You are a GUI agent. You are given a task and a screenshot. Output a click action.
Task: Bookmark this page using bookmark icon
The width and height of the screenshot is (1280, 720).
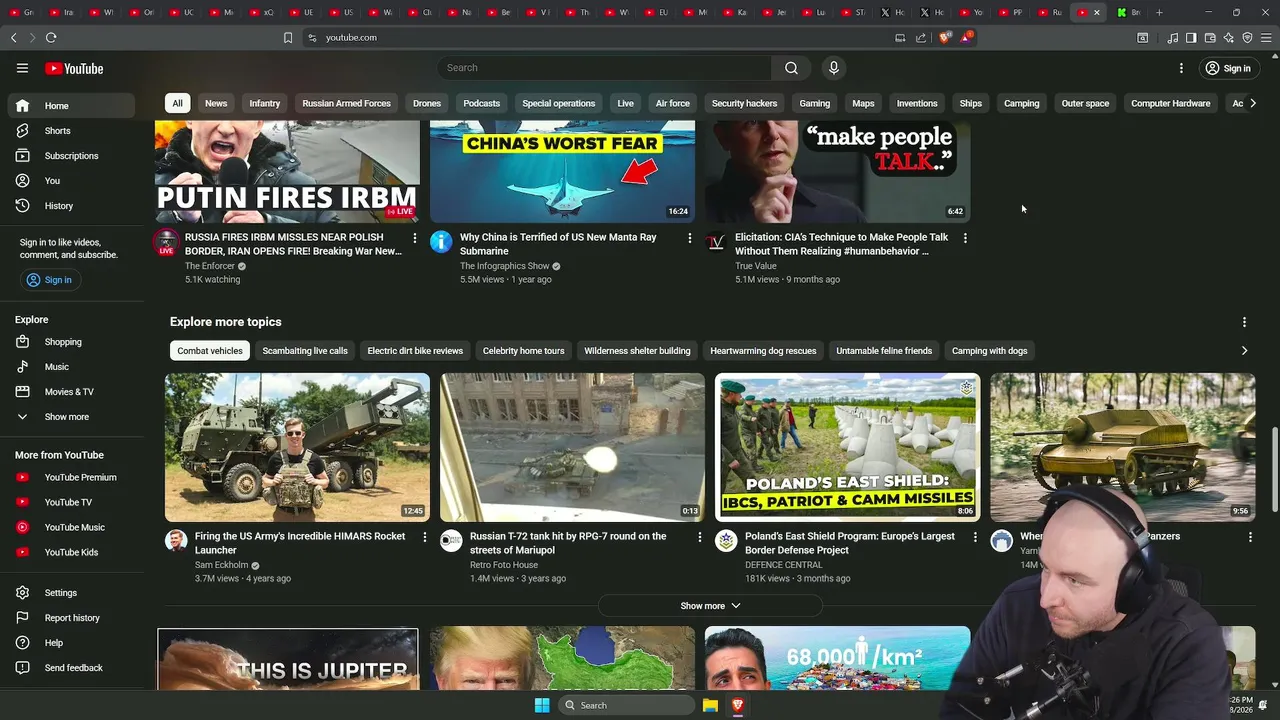point(288,37)
